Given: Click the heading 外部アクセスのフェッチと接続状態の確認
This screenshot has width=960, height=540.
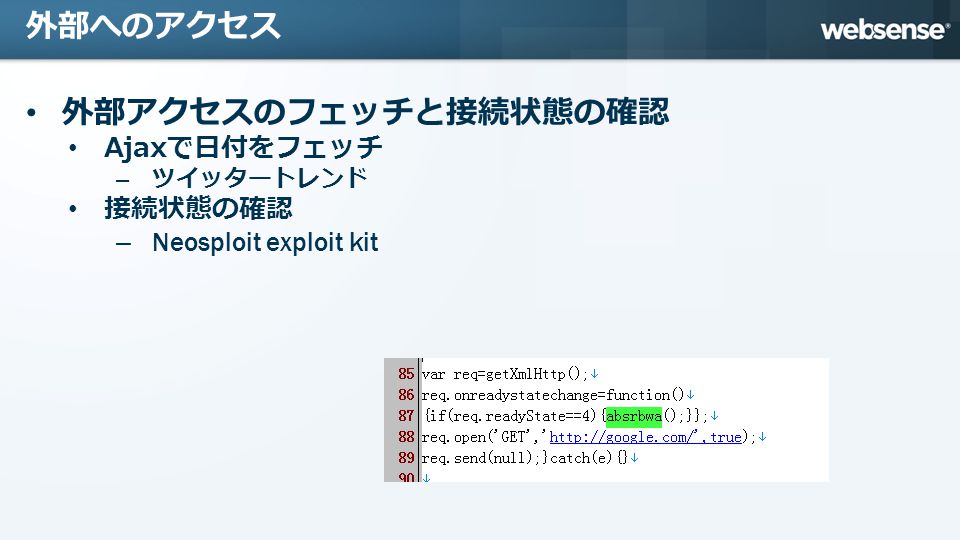Looking at the screenshot, I should [366, 111].
